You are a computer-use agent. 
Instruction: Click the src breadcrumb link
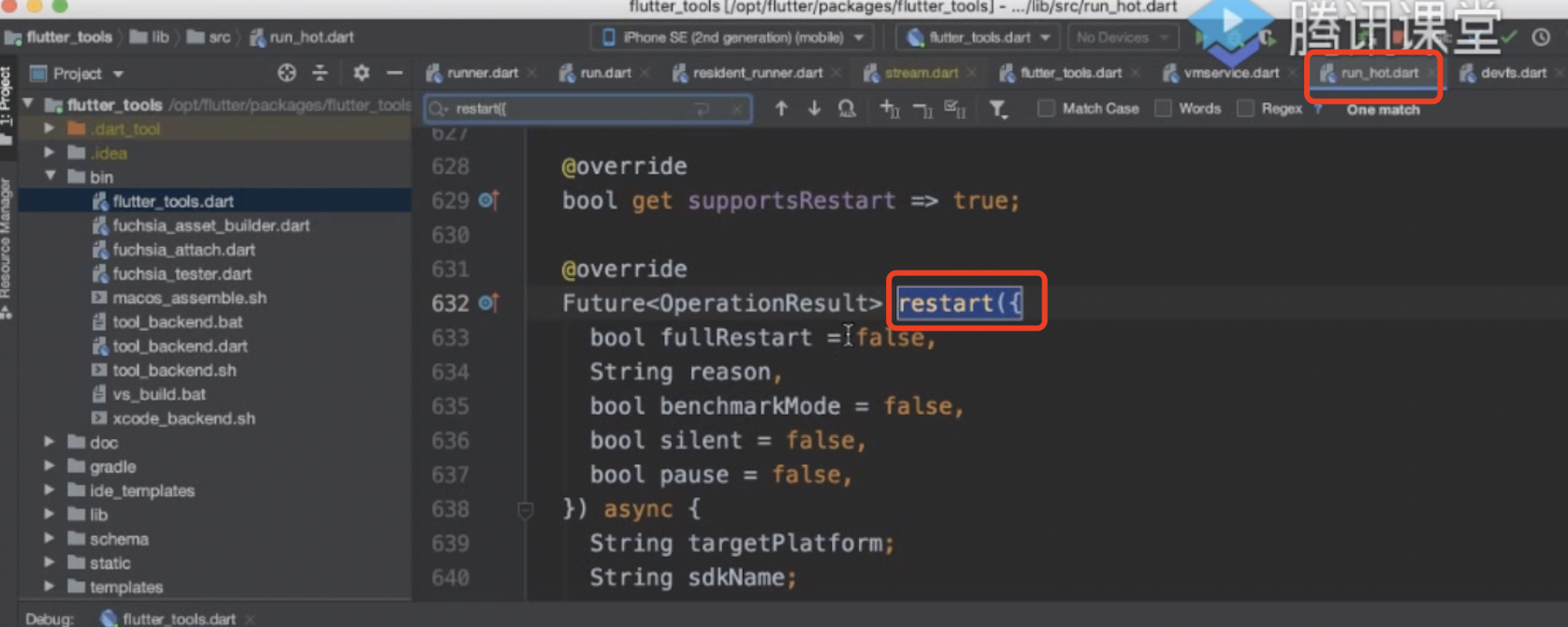click(x=219, y=37)
